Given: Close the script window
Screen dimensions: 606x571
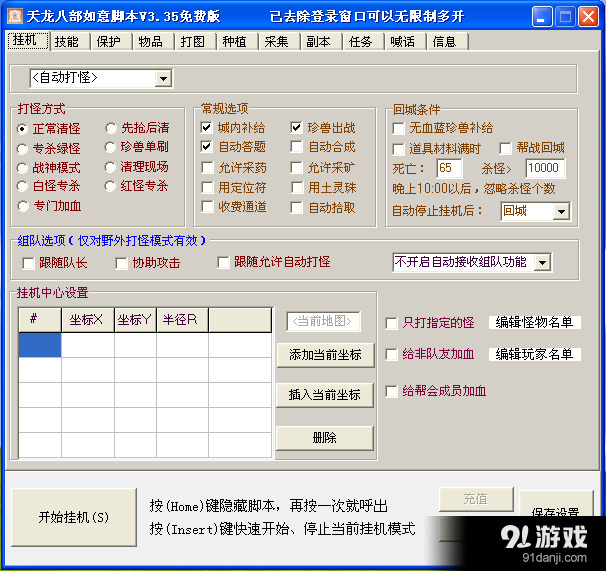Looking at the screenshot, I should [x=588, y=17].
